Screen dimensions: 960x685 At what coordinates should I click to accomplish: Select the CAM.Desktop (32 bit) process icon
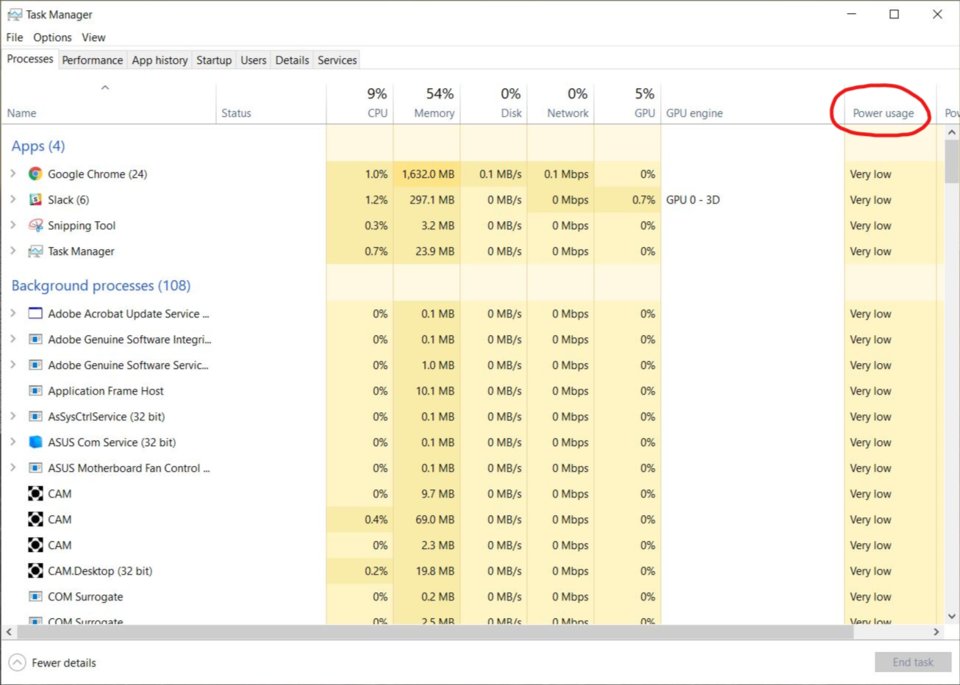[x=36, y=571]
